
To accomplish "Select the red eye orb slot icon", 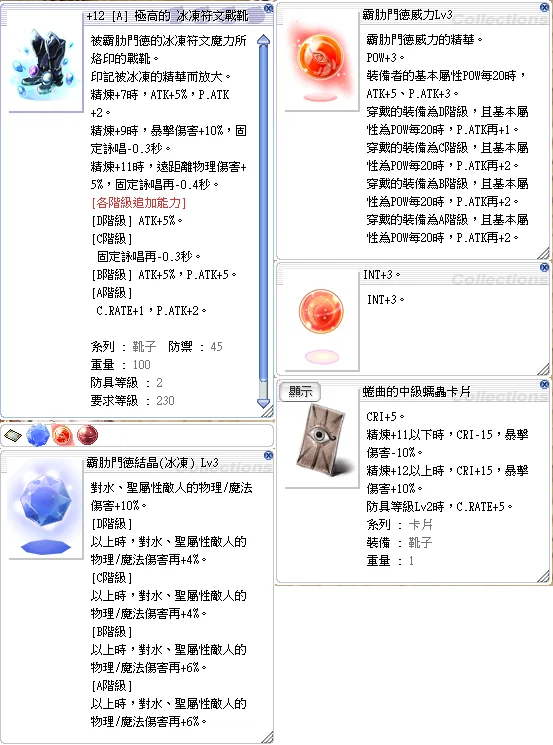I will point(62,435).
